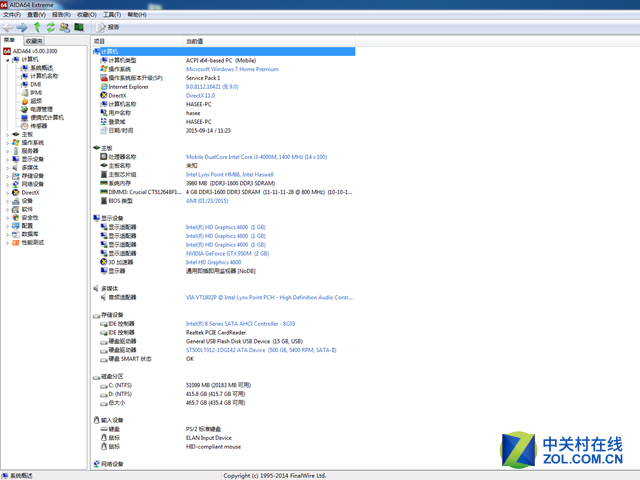Viewport: 640px width, 480px height.
Task: Open the 工具(T) menu
Action: (x=112, y=15)
